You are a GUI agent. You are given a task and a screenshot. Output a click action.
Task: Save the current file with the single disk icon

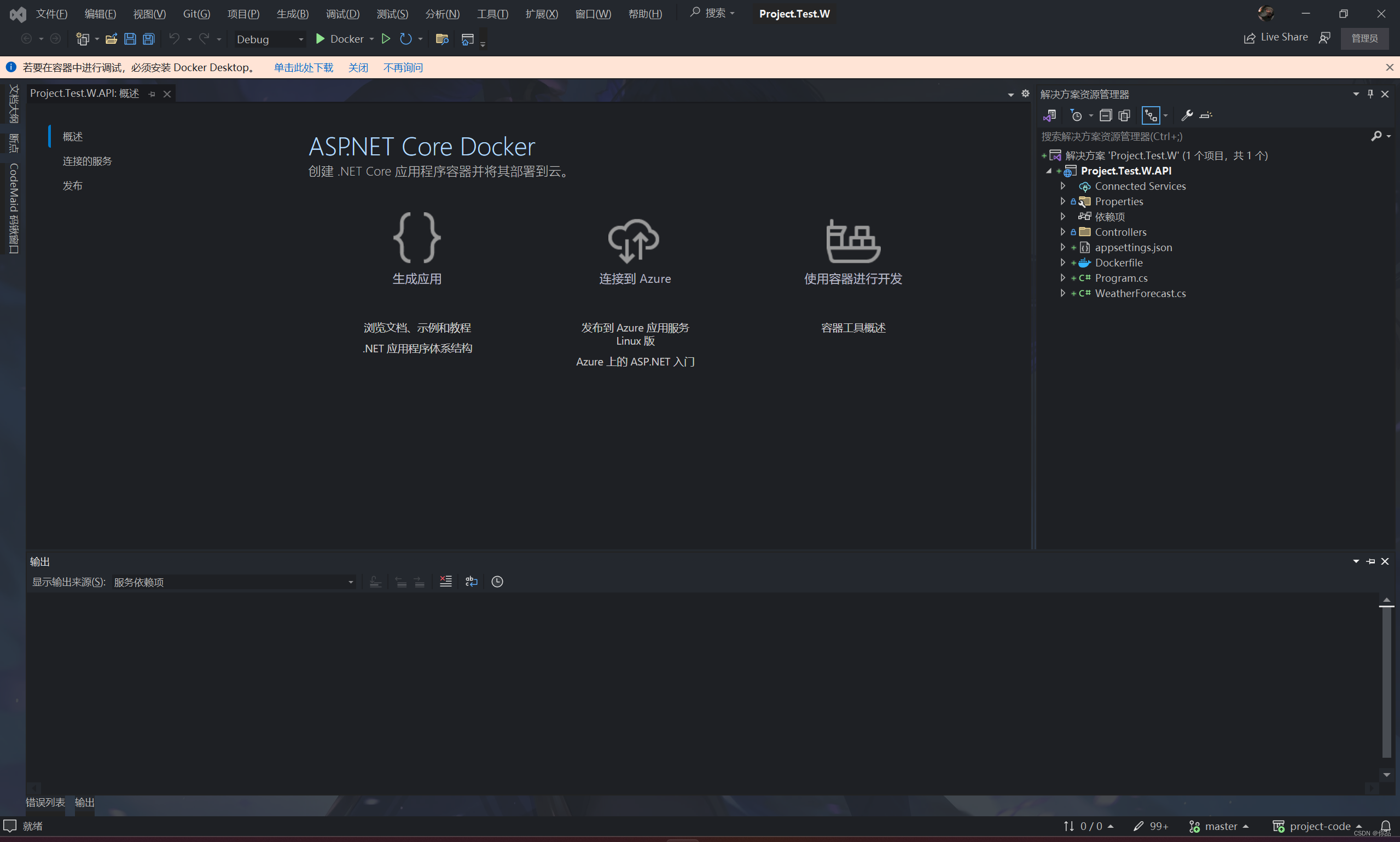130,39
